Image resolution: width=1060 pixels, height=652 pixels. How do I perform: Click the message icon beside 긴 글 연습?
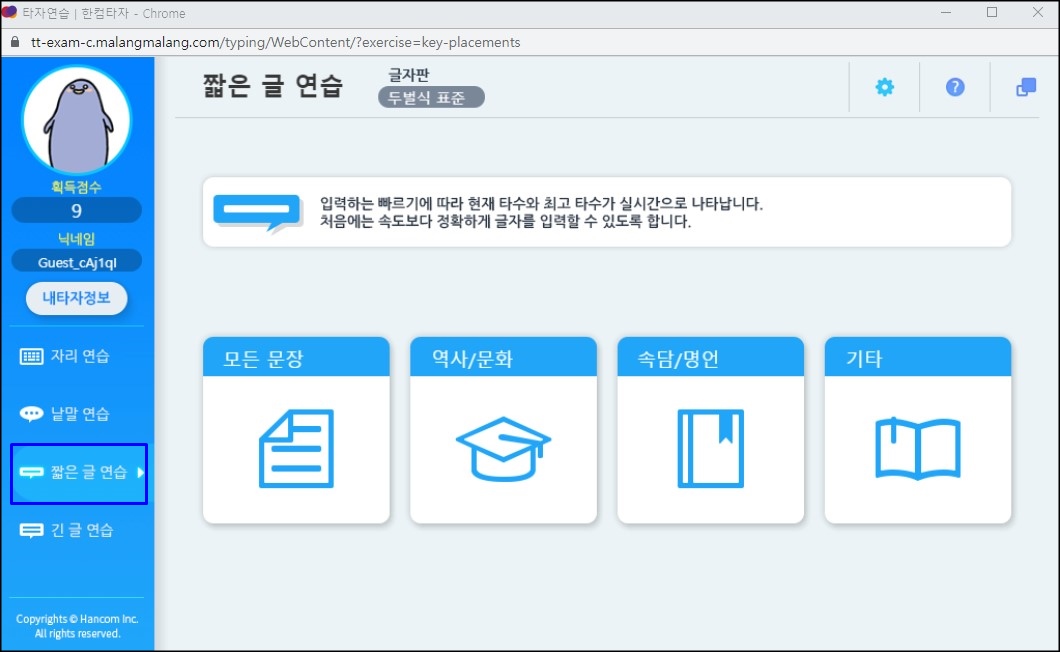click(x=31, y=530)
